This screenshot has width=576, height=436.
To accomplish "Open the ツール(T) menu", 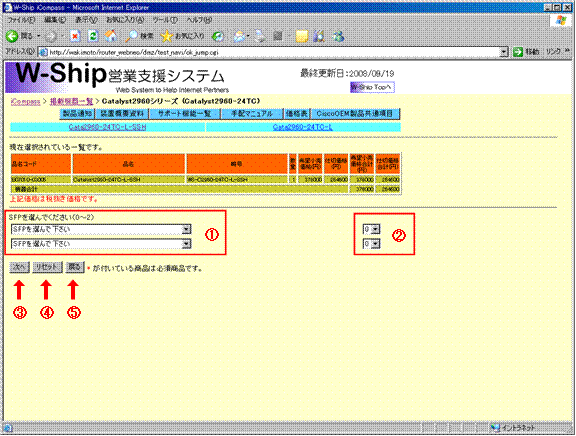I will coord(165,20).
